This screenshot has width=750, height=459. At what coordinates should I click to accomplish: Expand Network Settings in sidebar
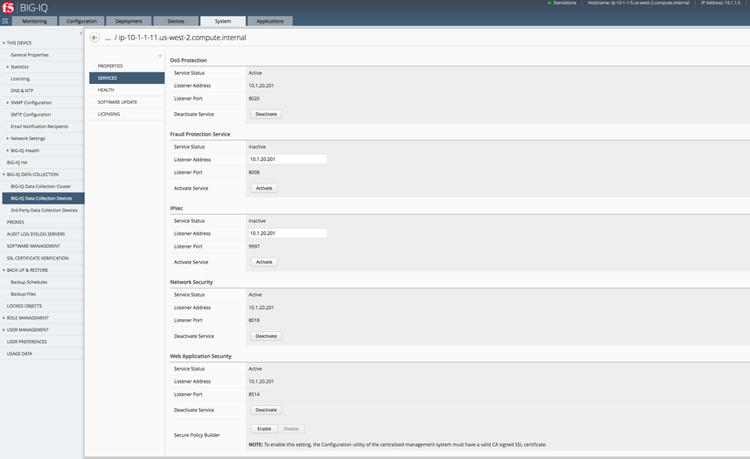coord(8,139)
